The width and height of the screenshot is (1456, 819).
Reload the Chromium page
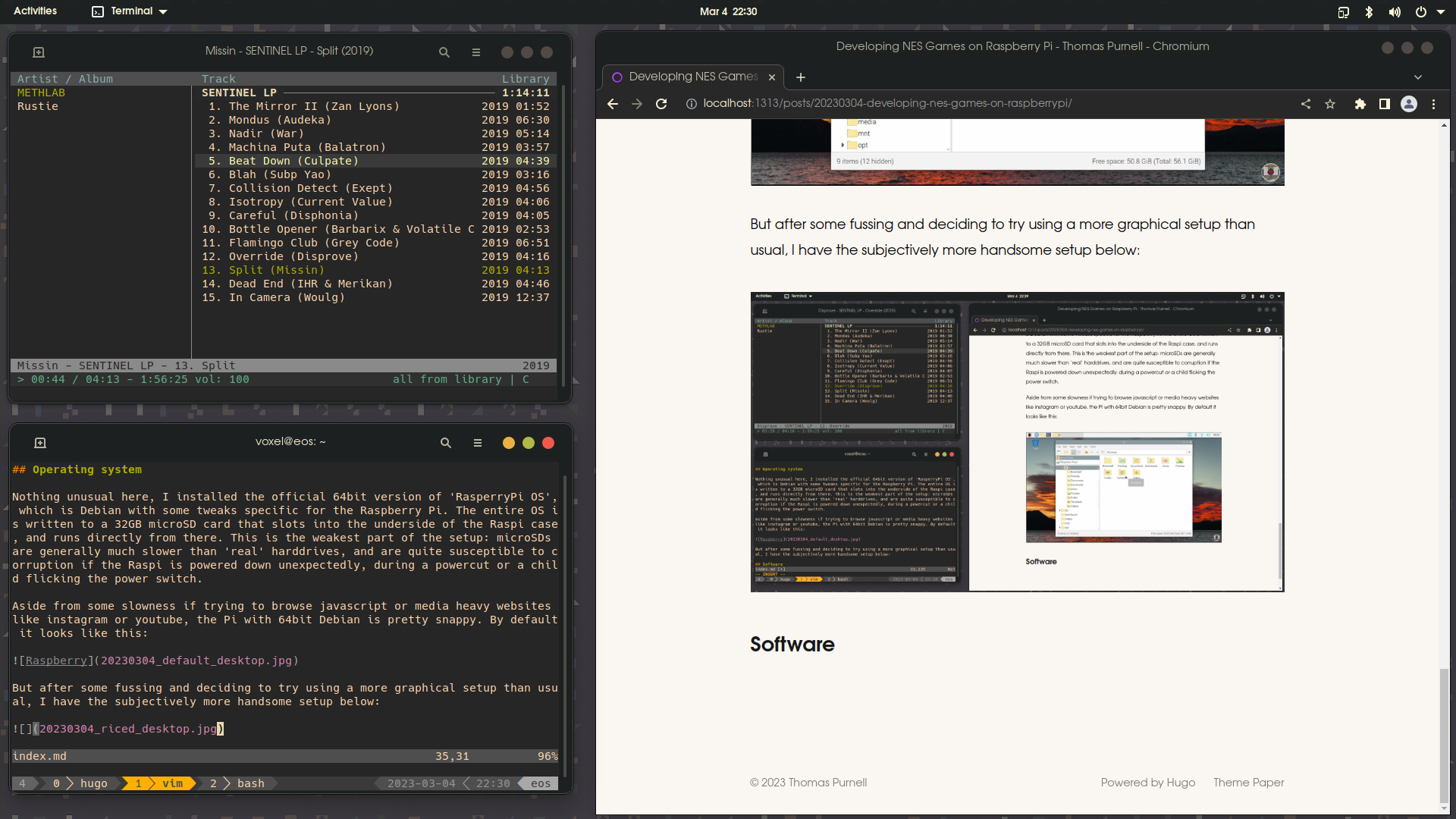[661, 104]
